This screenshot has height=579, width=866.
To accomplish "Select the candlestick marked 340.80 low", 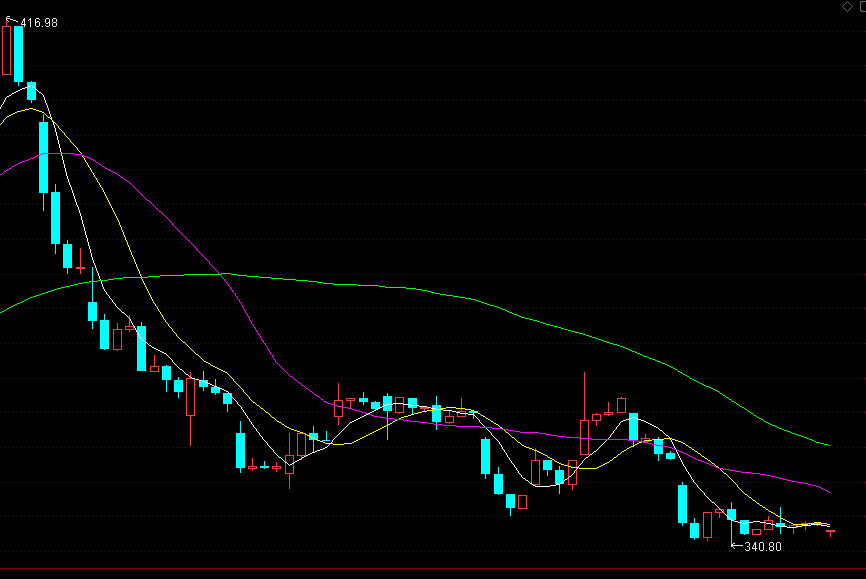I will click(x=732, y=523).
